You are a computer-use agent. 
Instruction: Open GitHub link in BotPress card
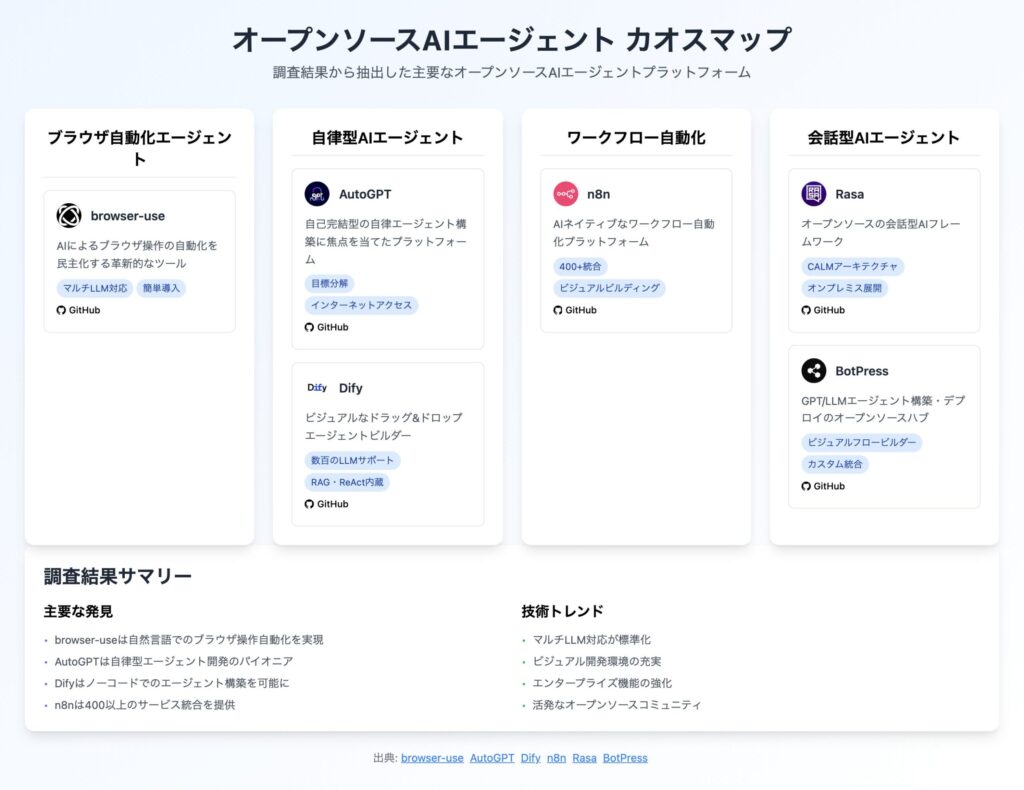coord(823,486)
